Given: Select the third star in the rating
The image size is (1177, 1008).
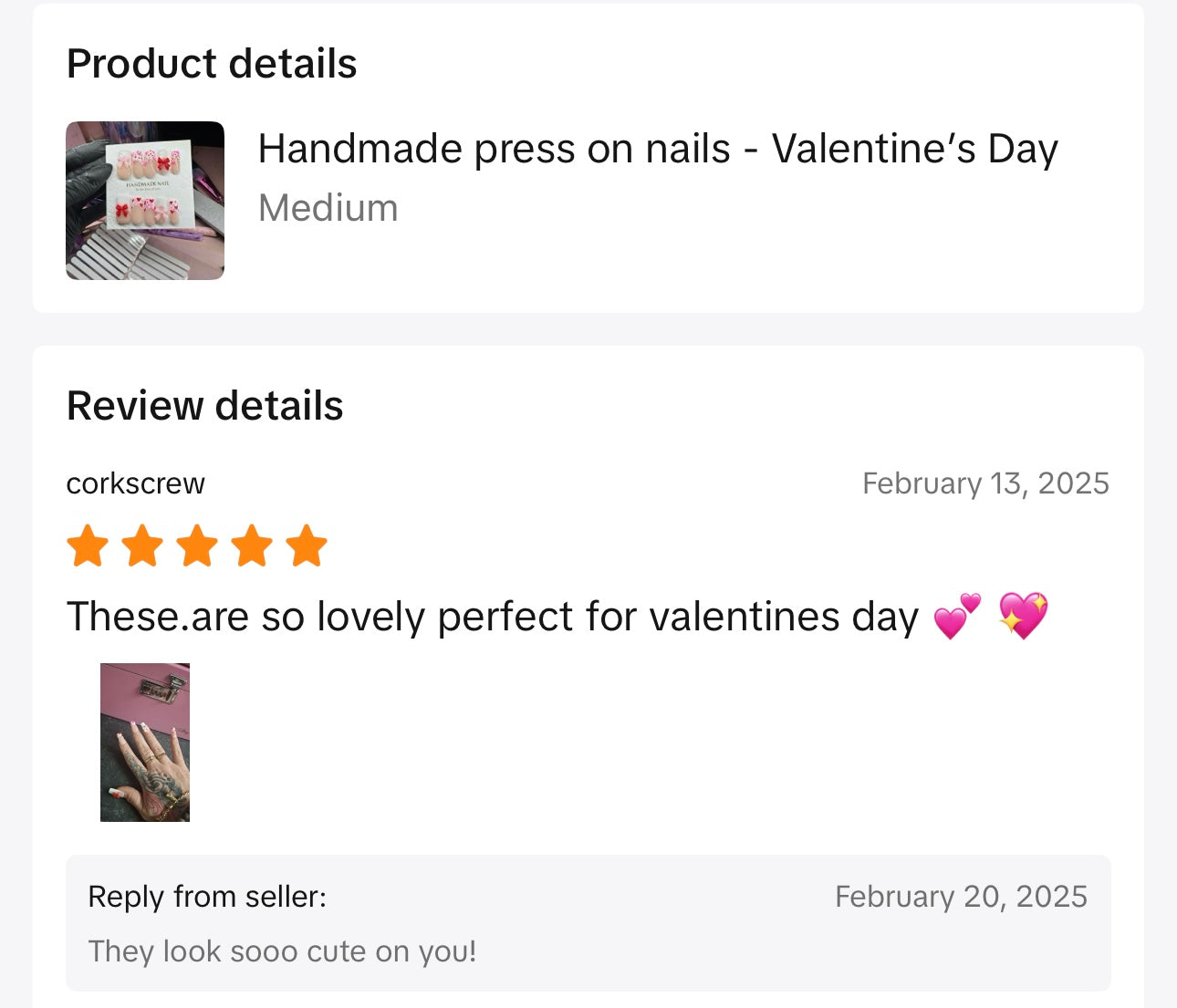Looking at the screenshot, I should 197,546.
